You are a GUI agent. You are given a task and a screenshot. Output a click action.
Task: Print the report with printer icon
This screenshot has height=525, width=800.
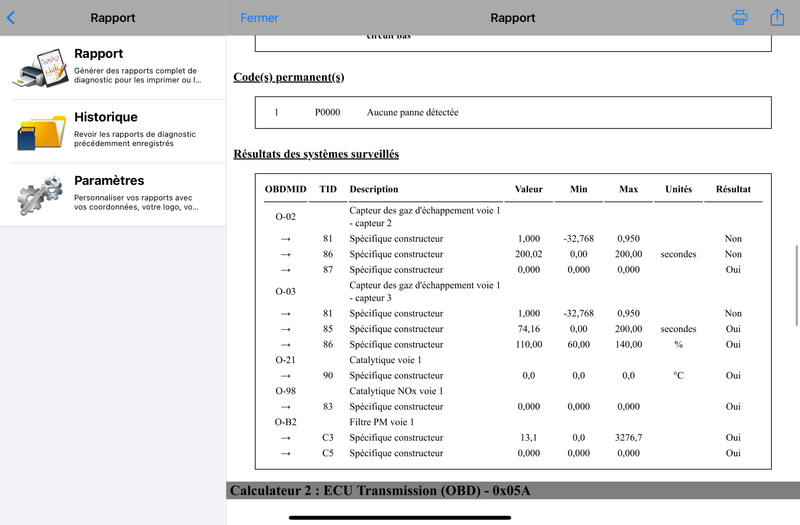pyautogui.click(x=740, y=18)
